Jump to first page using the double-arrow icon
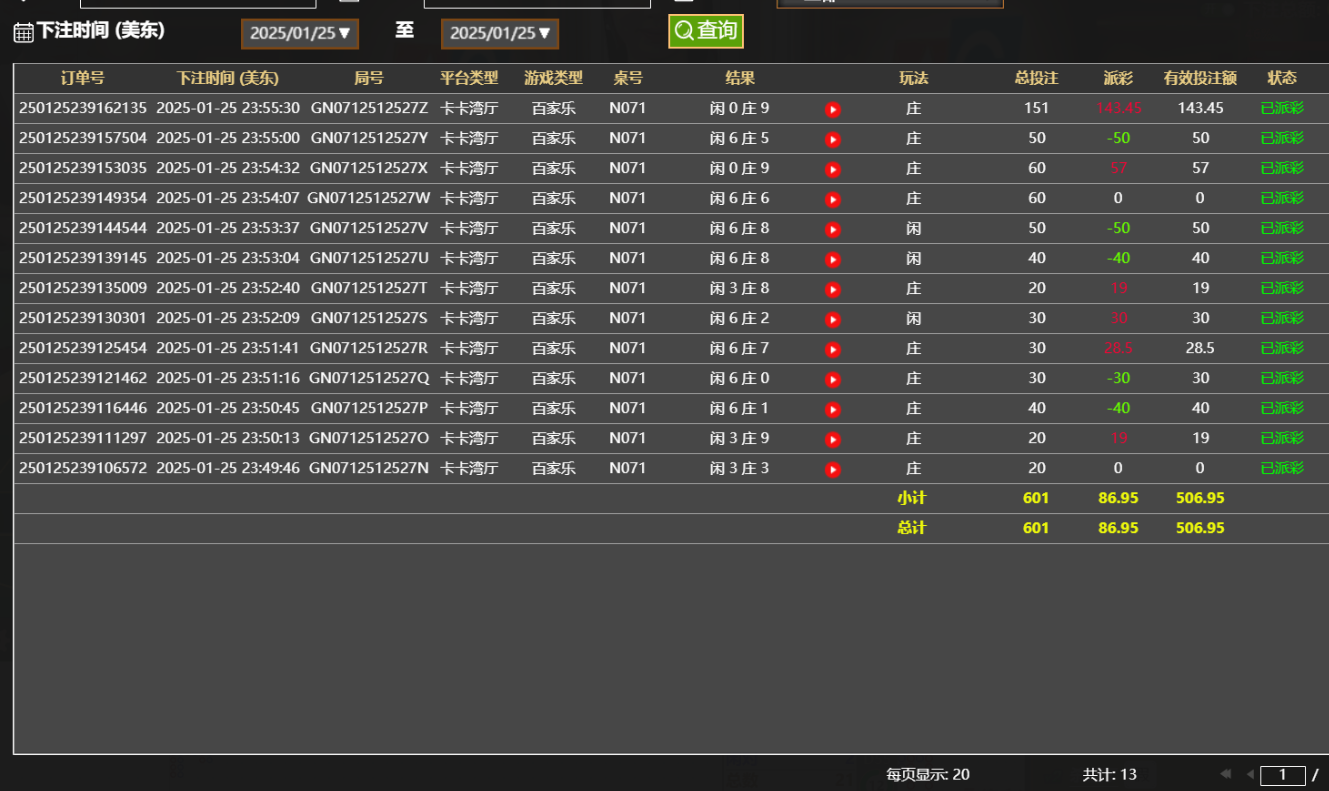Viewport: 1329px width, 791px height. [1226, 773]
